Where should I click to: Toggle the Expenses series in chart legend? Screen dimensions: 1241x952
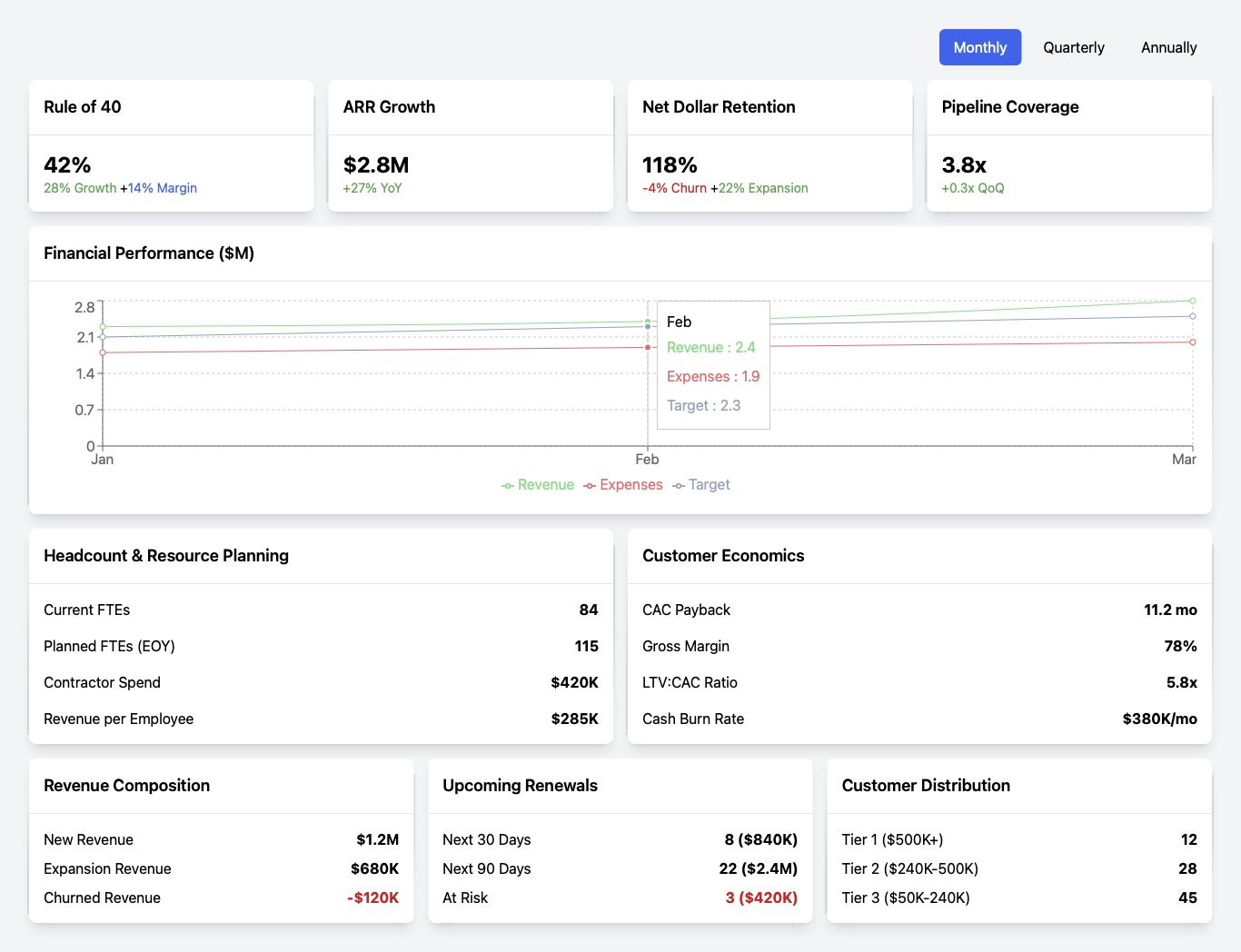click(623, 485)
